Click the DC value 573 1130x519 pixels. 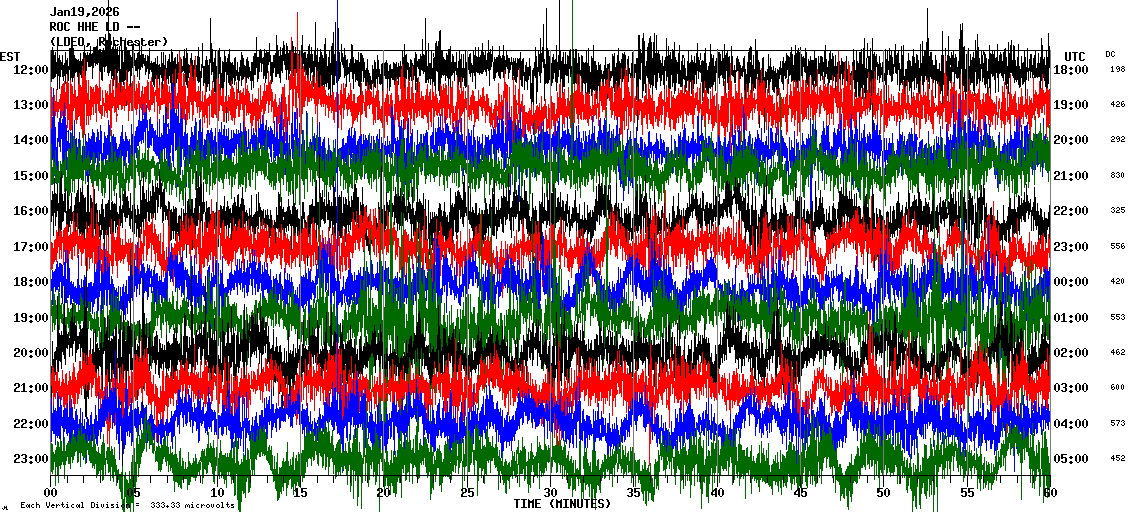tap(1118, 423)
